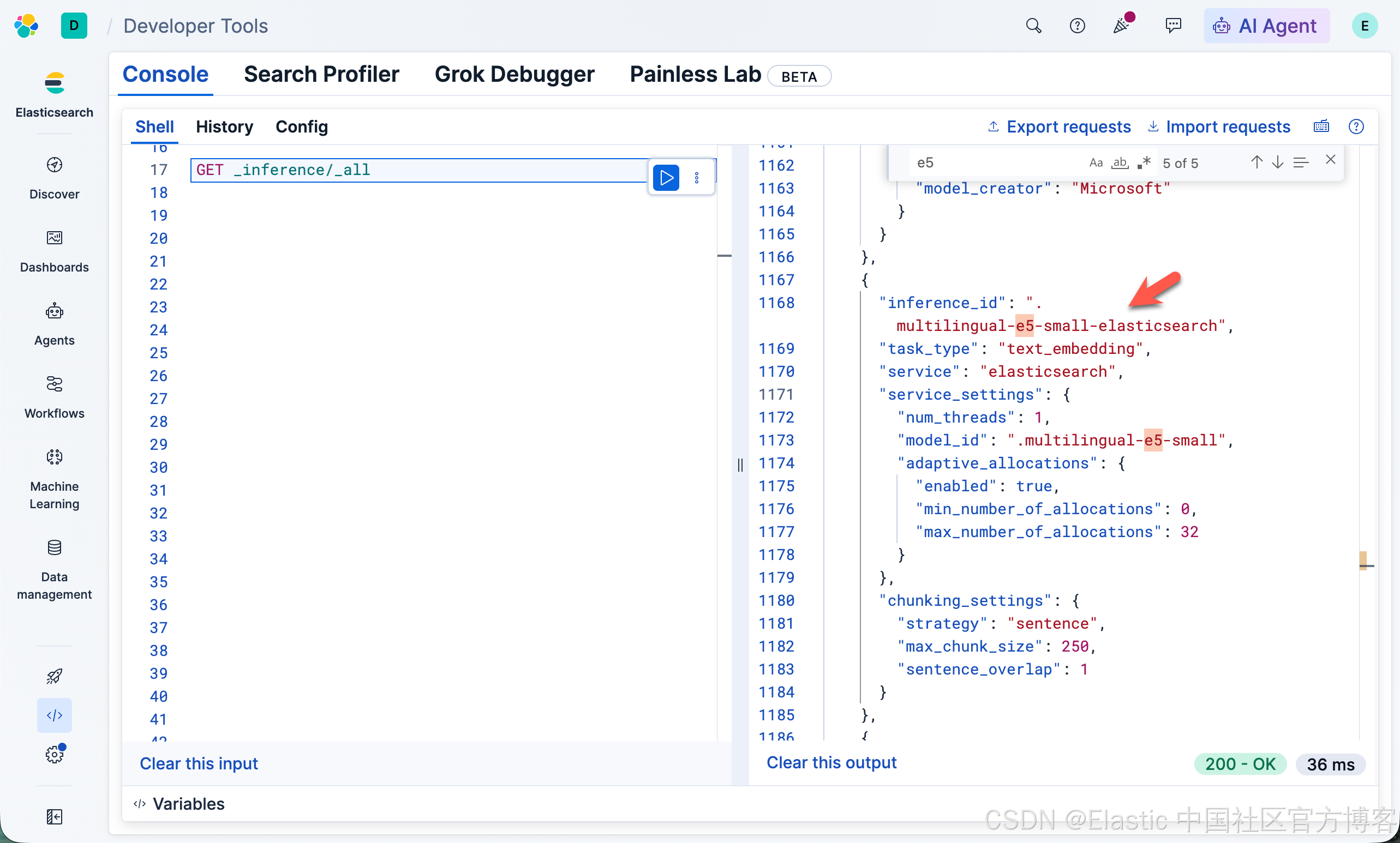Open Discover from the sidebar

pyautogui.click(x=54, y=178)
